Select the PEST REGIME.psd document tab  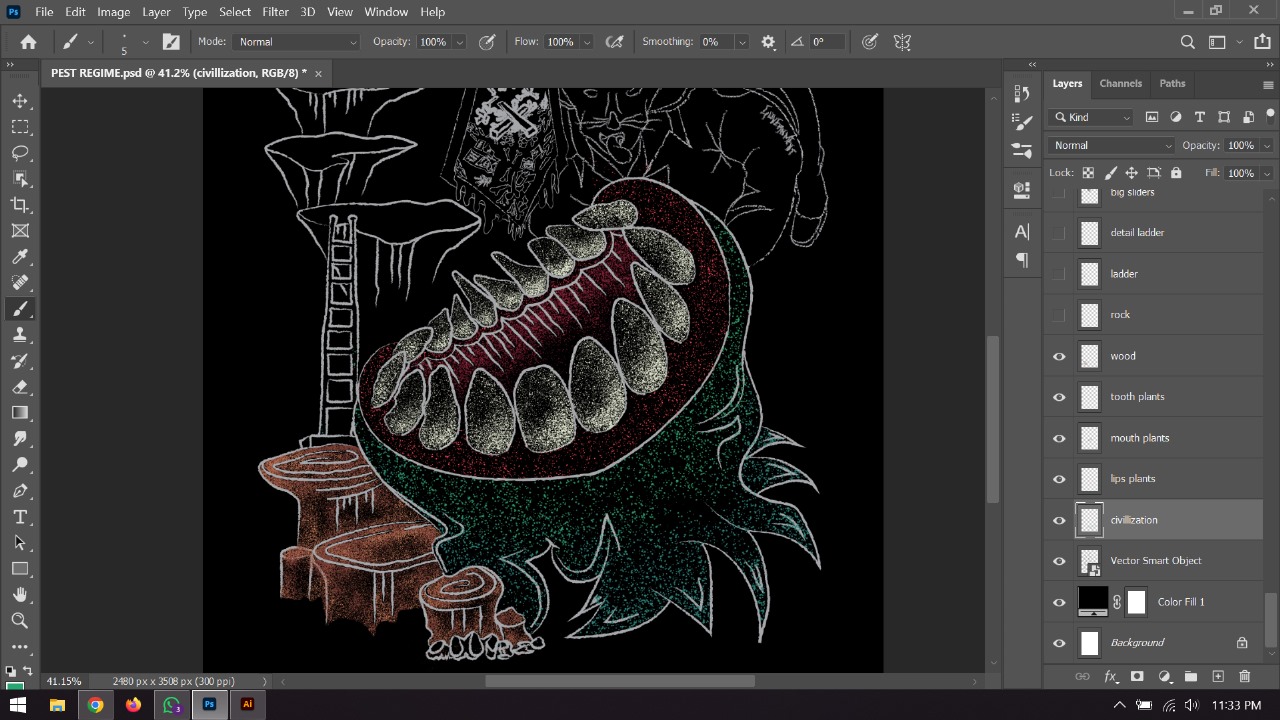pos(178,73)
